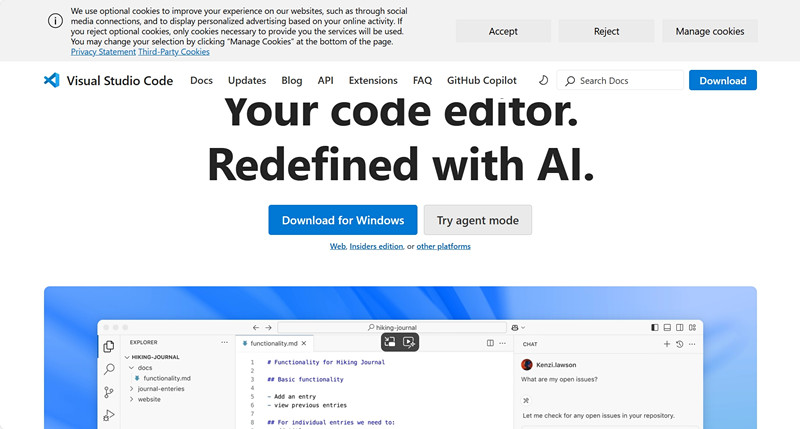Click Try agent mode button

pos(478,220)
